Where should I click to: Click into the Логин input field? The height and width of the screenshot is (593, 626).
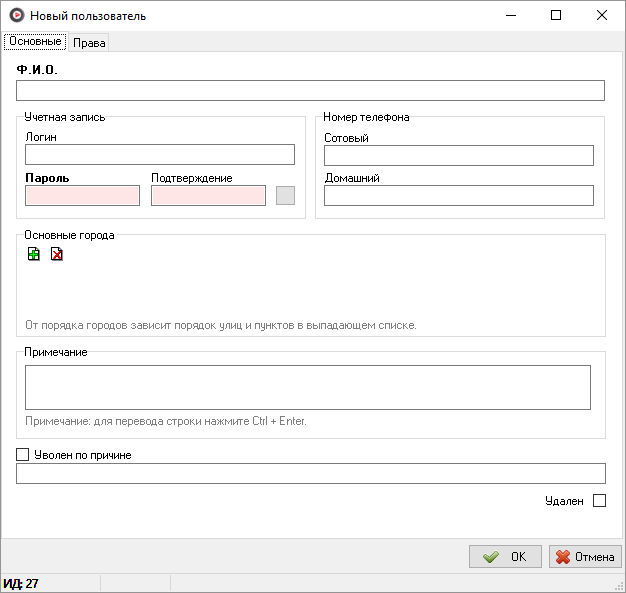[x=160, y=154]
